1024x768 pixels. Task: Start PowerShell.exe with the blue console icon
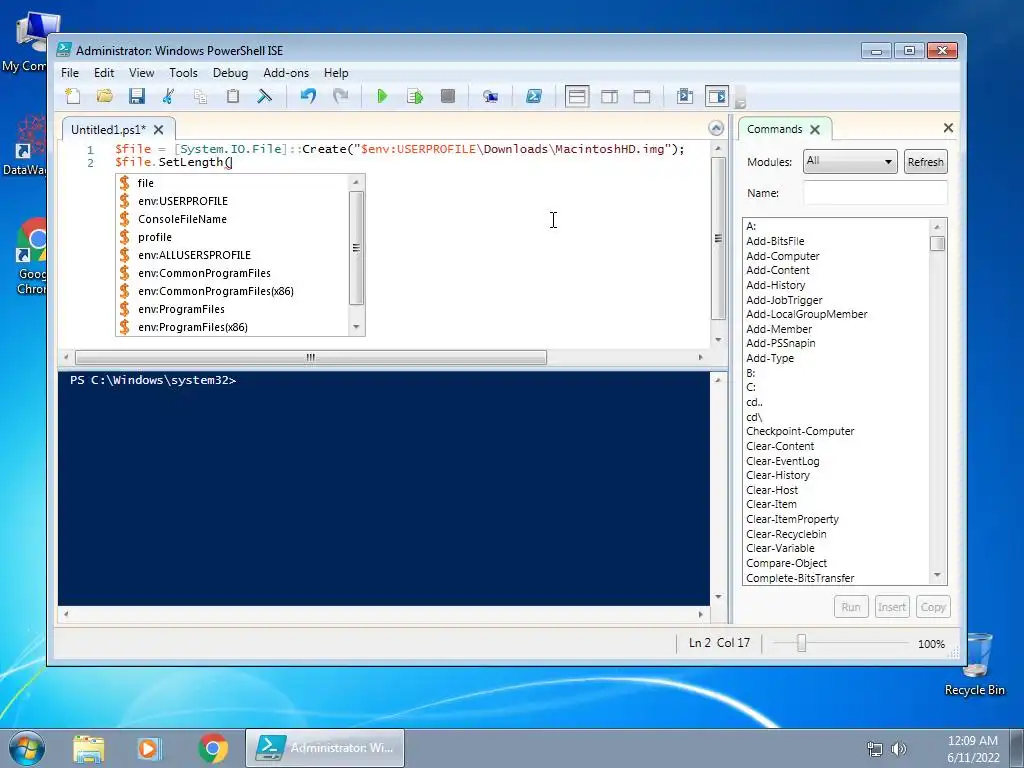[x=534, y=97]
